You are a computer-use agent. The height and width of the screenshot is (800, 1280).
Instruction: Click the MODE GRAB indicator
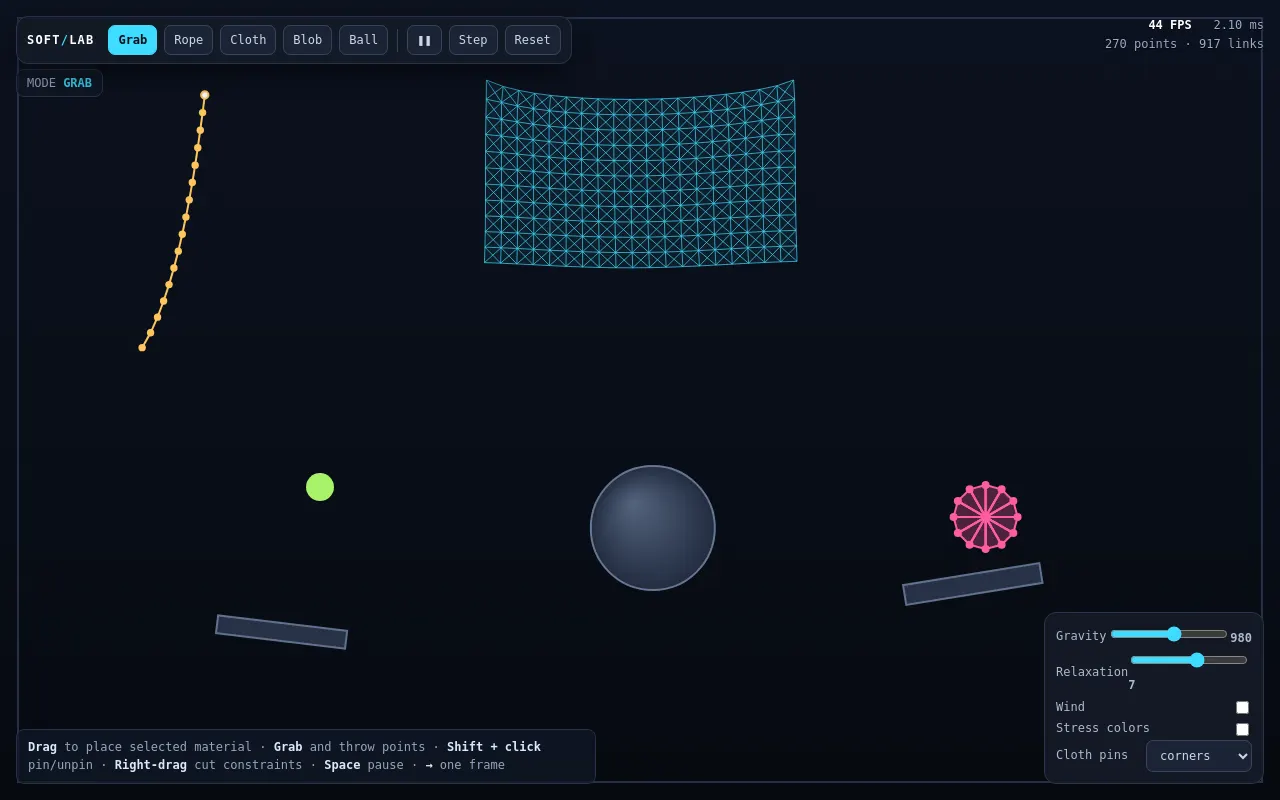(x=59, y=83)
